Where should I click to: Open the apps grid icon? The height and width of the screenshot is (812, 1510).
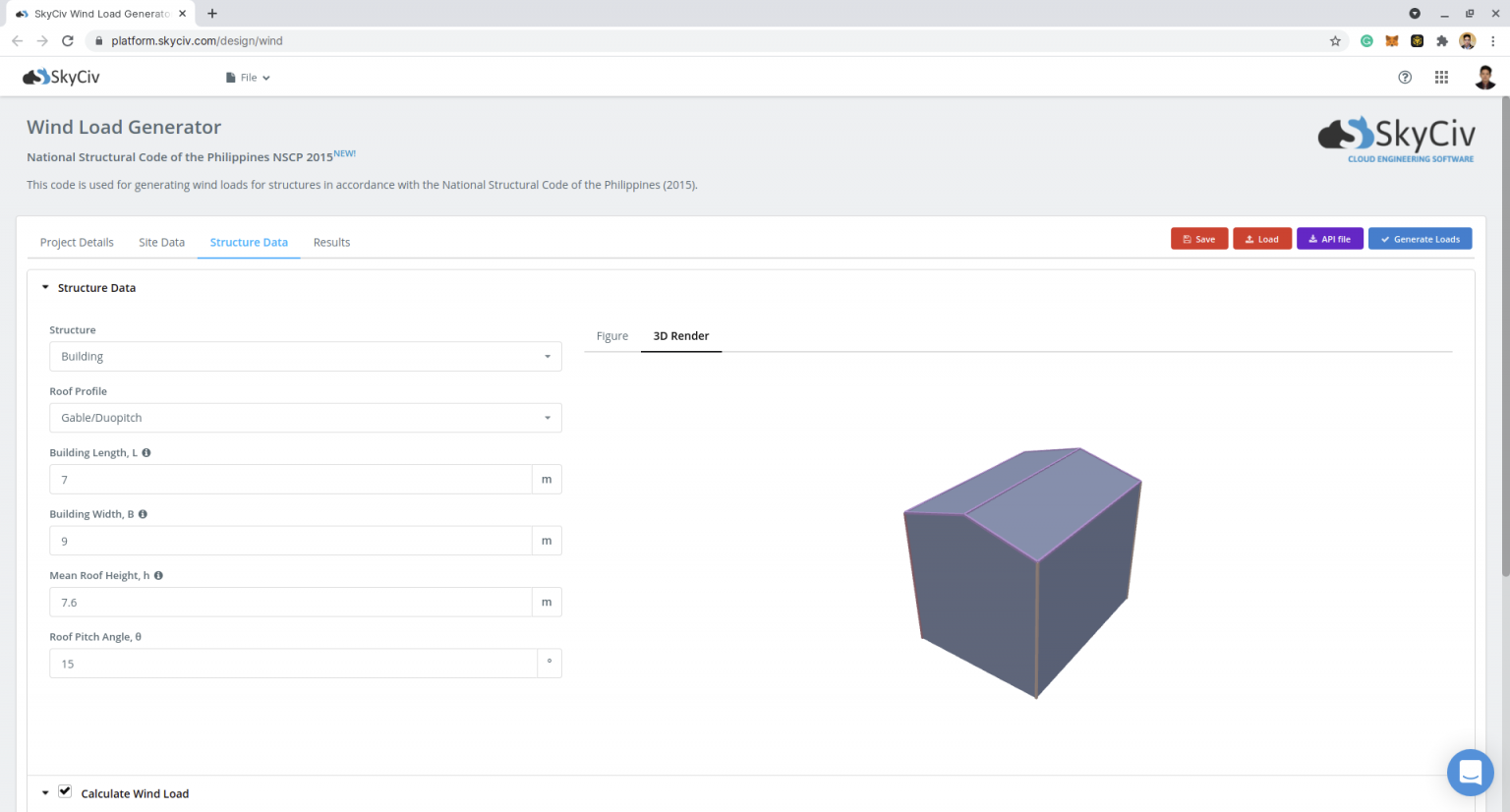[x=1441, y=78]
